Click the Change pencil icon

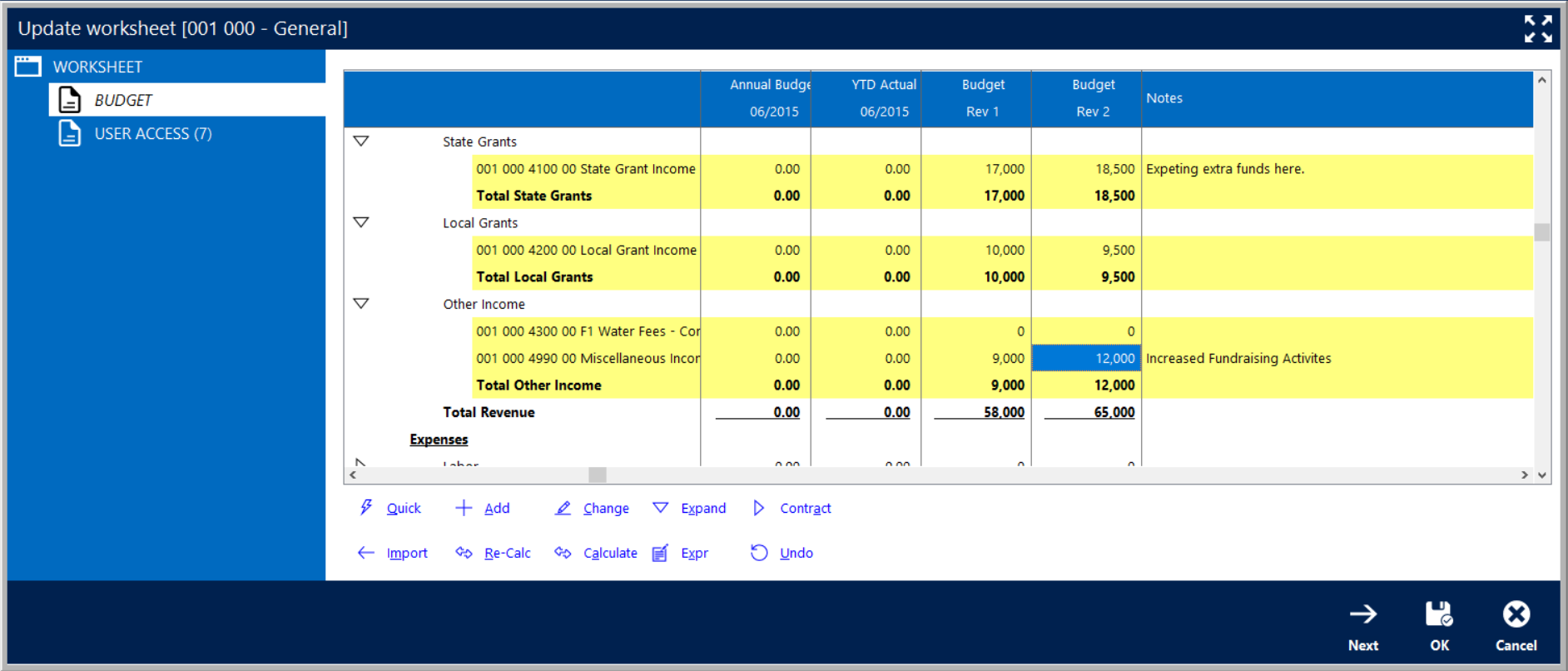(x=563, y=508)
